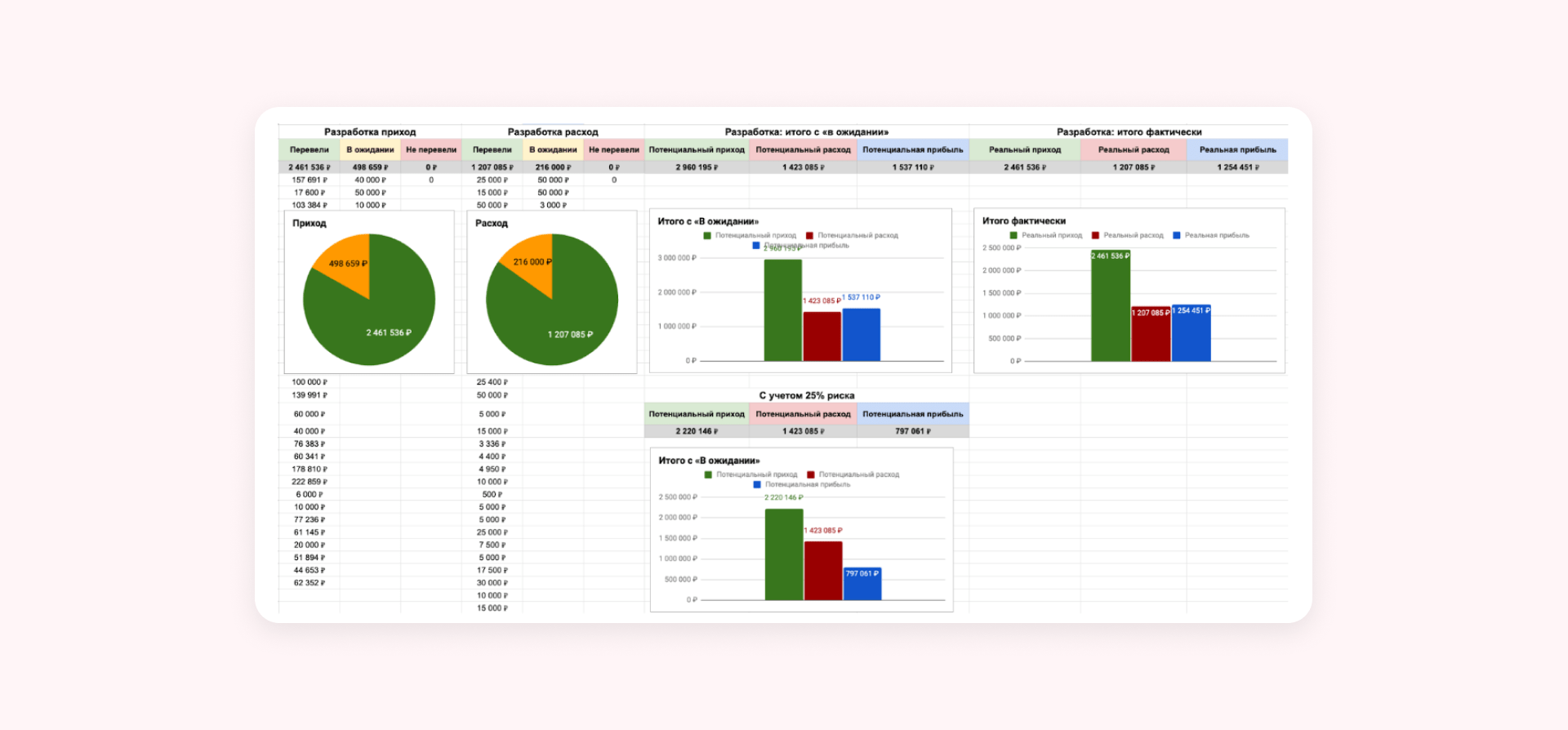
Task: Select the cell with 1 537 110 ₽
Action: pyautogui.click(x=913, y=167)
